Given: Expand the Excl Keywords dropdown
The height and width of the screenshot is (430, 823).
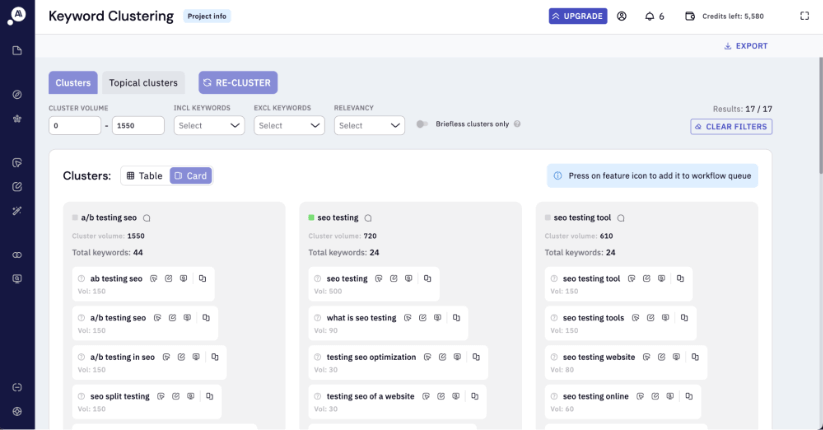Looking at the screenshot, I should (x=289, y=126).
